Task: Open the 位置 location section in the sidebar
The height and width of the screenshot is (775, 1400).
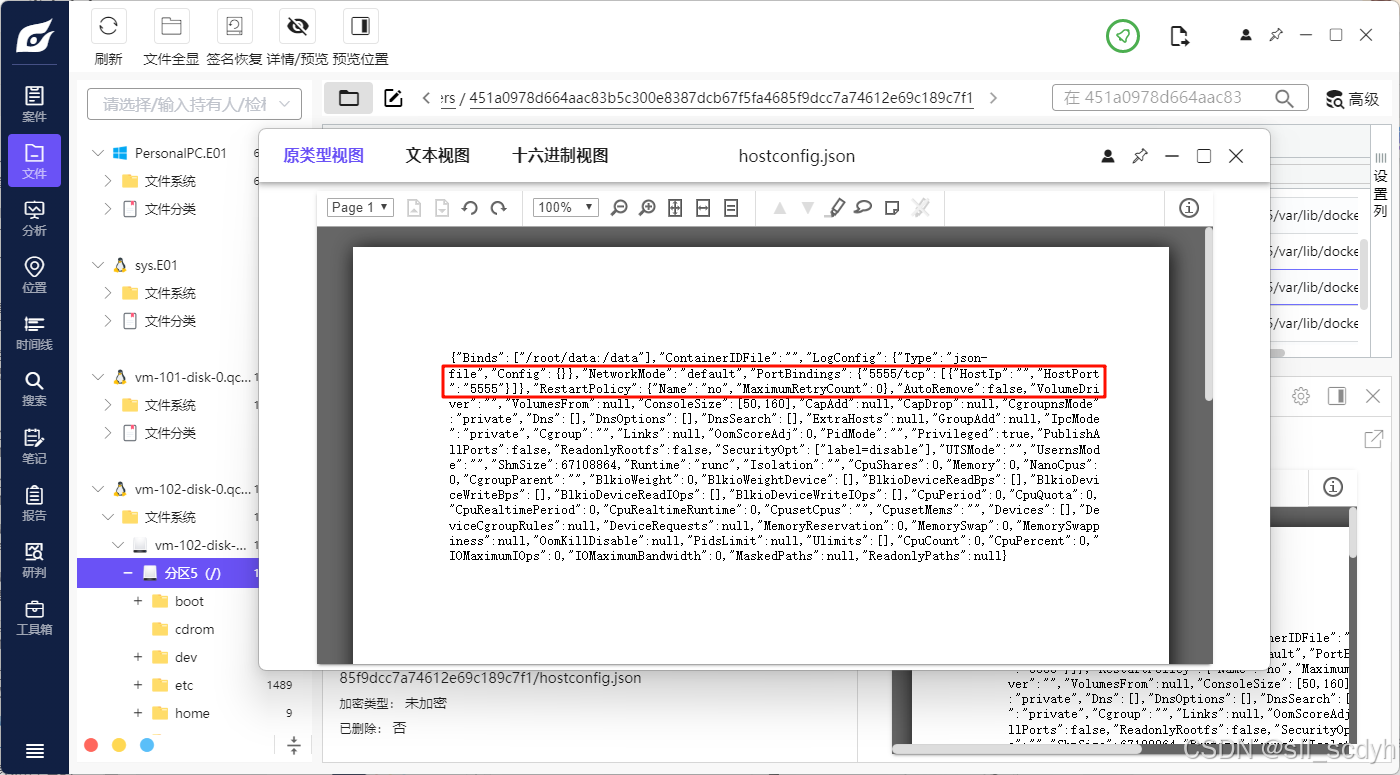Action: [35, 275]
